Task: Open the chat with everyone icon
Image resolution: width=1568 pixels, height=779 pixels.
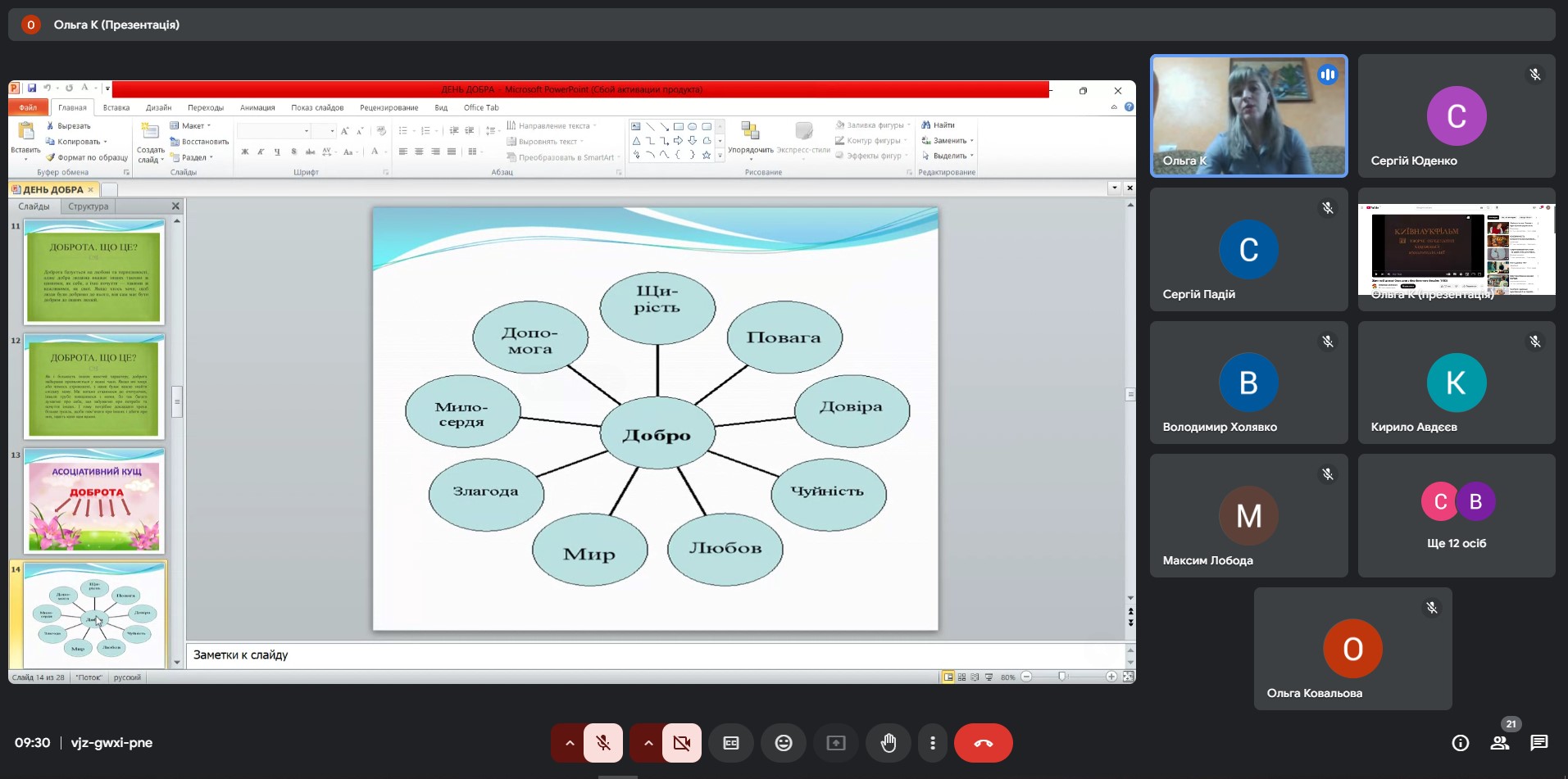Action: point(1539,743)
